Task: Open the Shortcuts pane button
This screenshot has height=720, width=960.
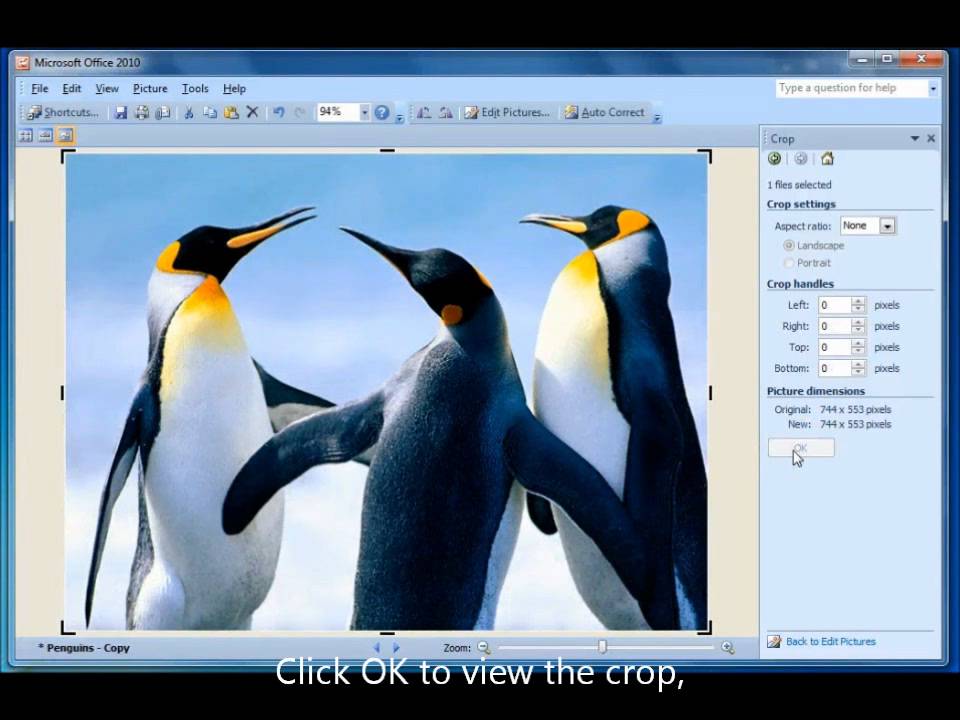Action: (62, 112)
